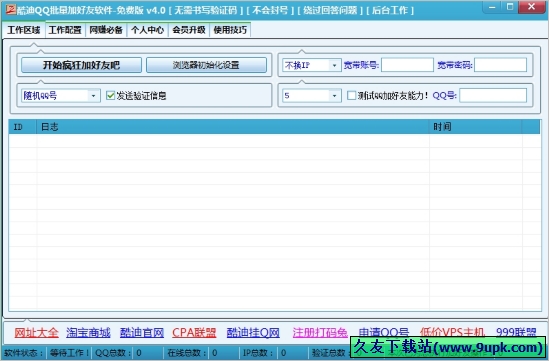The height and width of the screenshot is (361, 549).
Task: Switch to the 工作区域 tab
Action: pyautogui.click(x=24, y=30)
